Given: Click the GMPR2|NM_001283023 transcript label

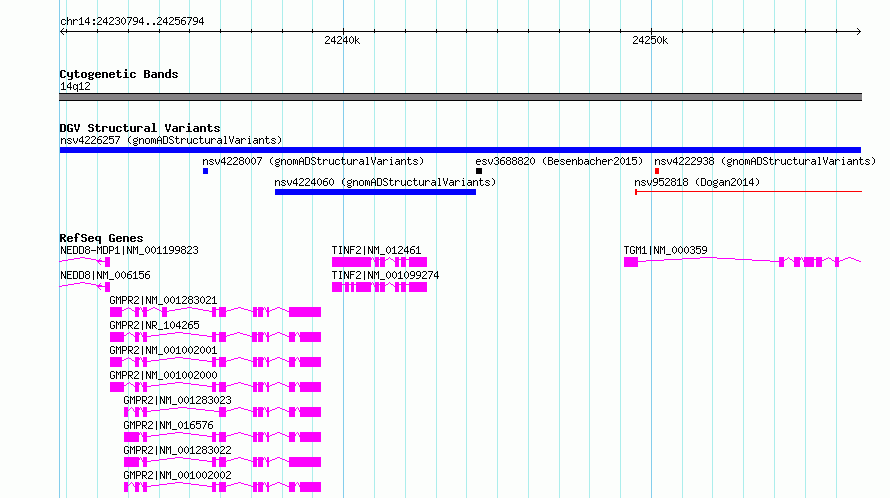Looking at the screenshot, I should coord(177,400).
